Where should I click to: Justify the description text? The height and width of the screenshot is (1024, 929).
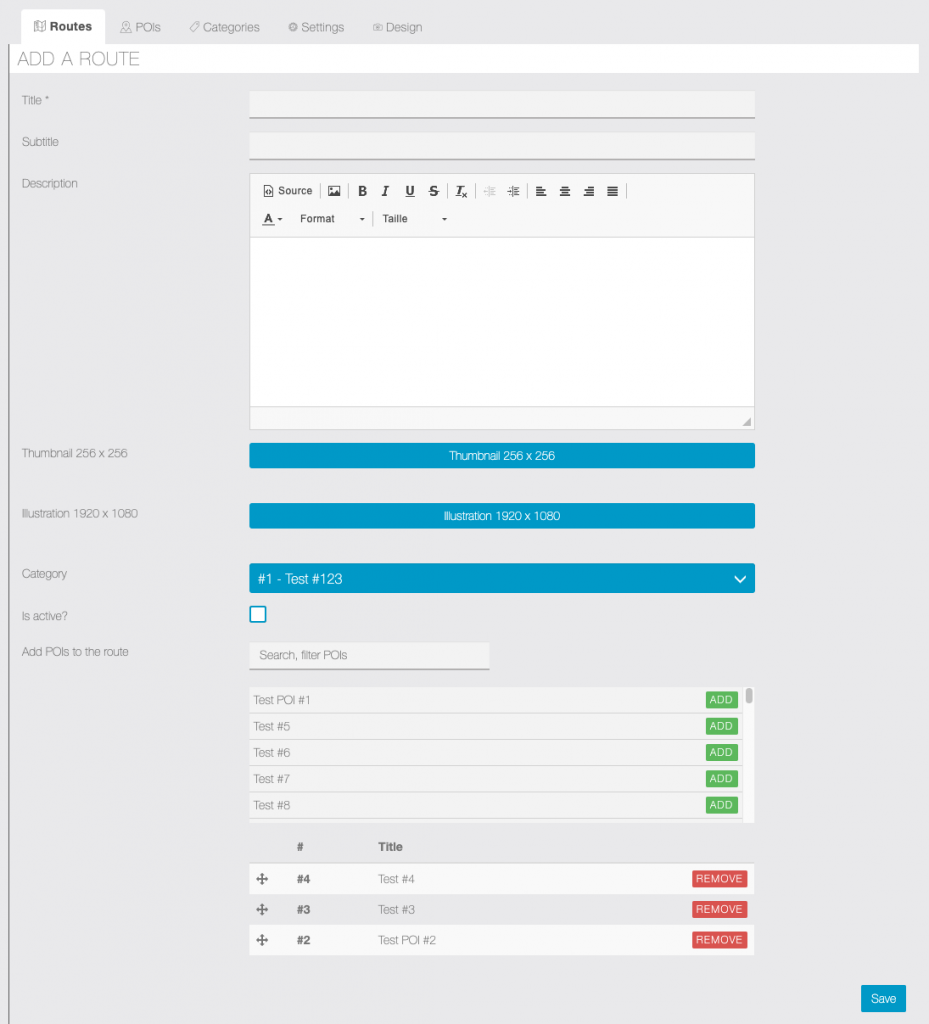click(612, 191)
